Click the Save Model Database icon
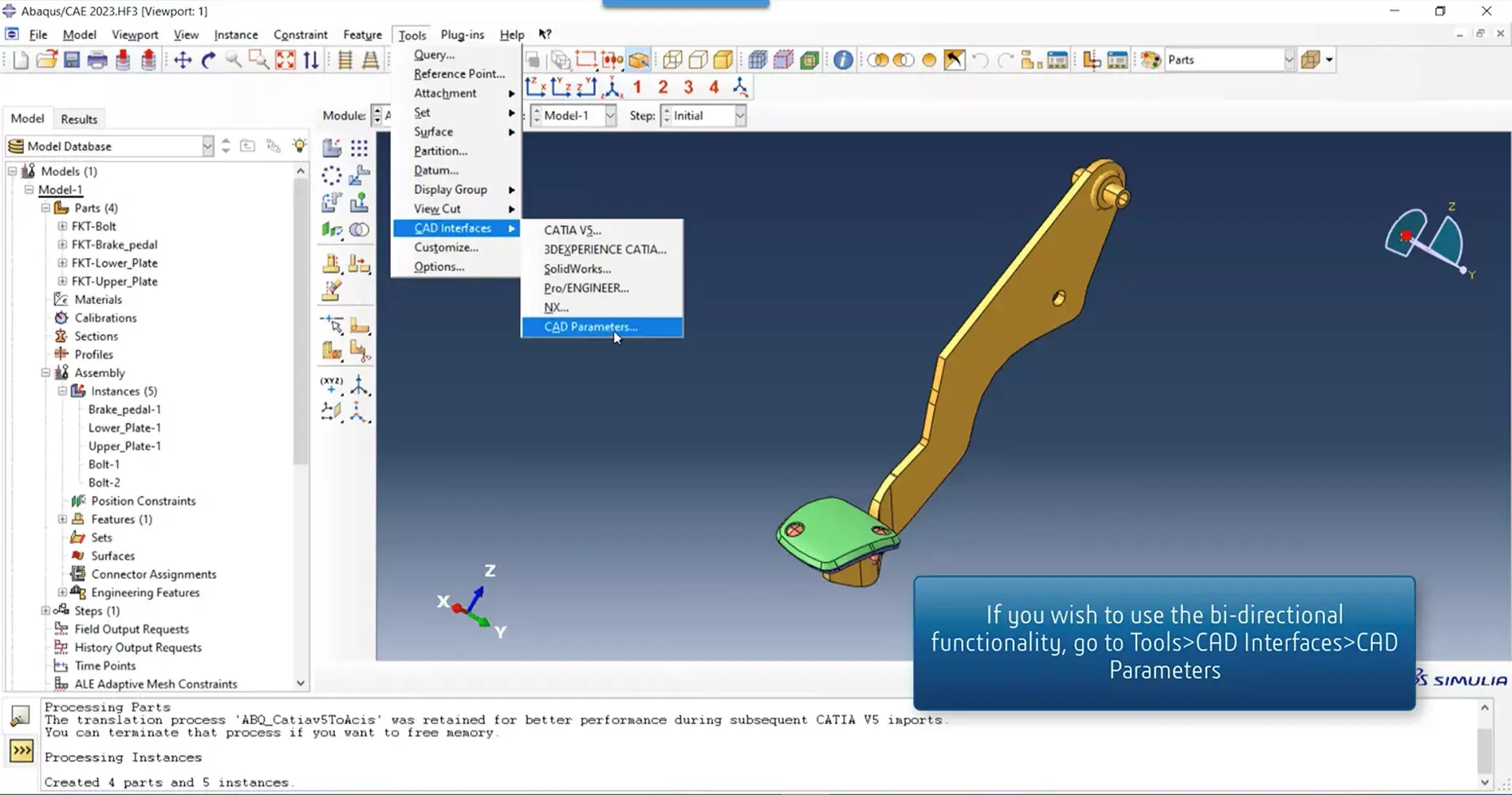Image resolution: width=1512 pixels, height=795 pixels. 72,60
